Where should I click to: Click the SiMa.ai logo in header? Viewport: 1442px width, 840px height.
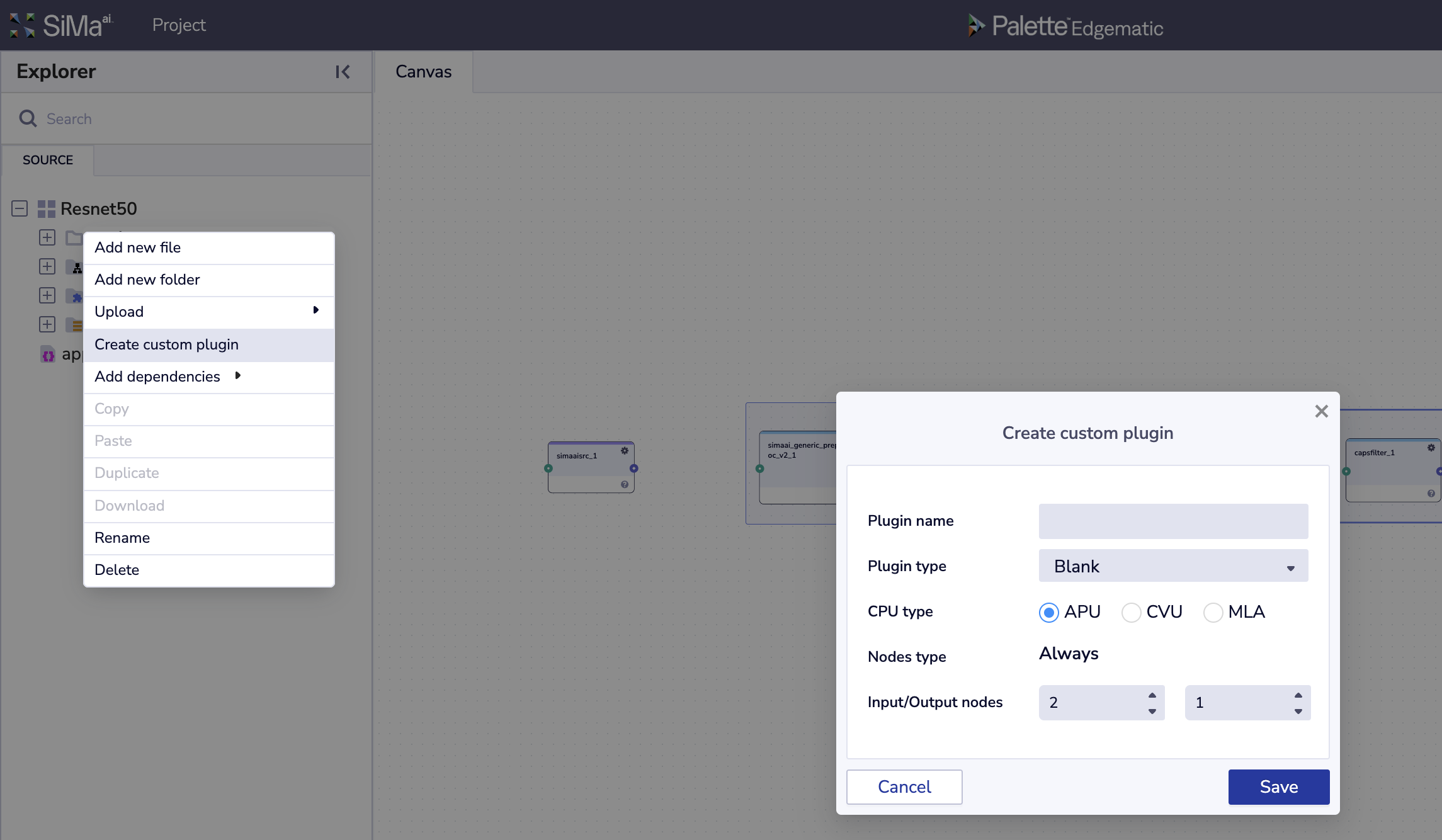click(x=61, y=25)
